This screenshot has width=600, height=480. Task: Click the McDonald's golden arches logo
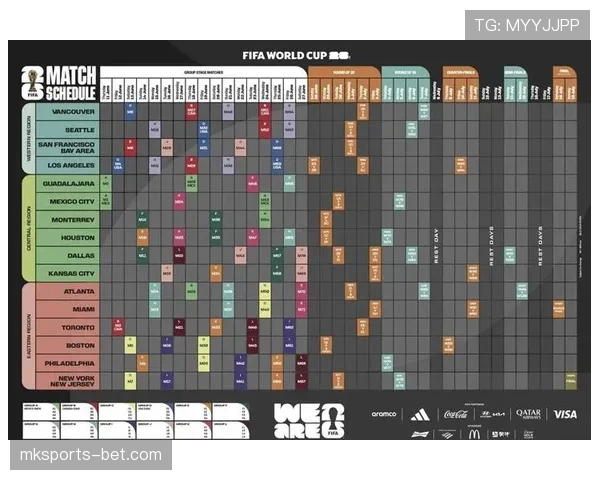click(474, 434)
